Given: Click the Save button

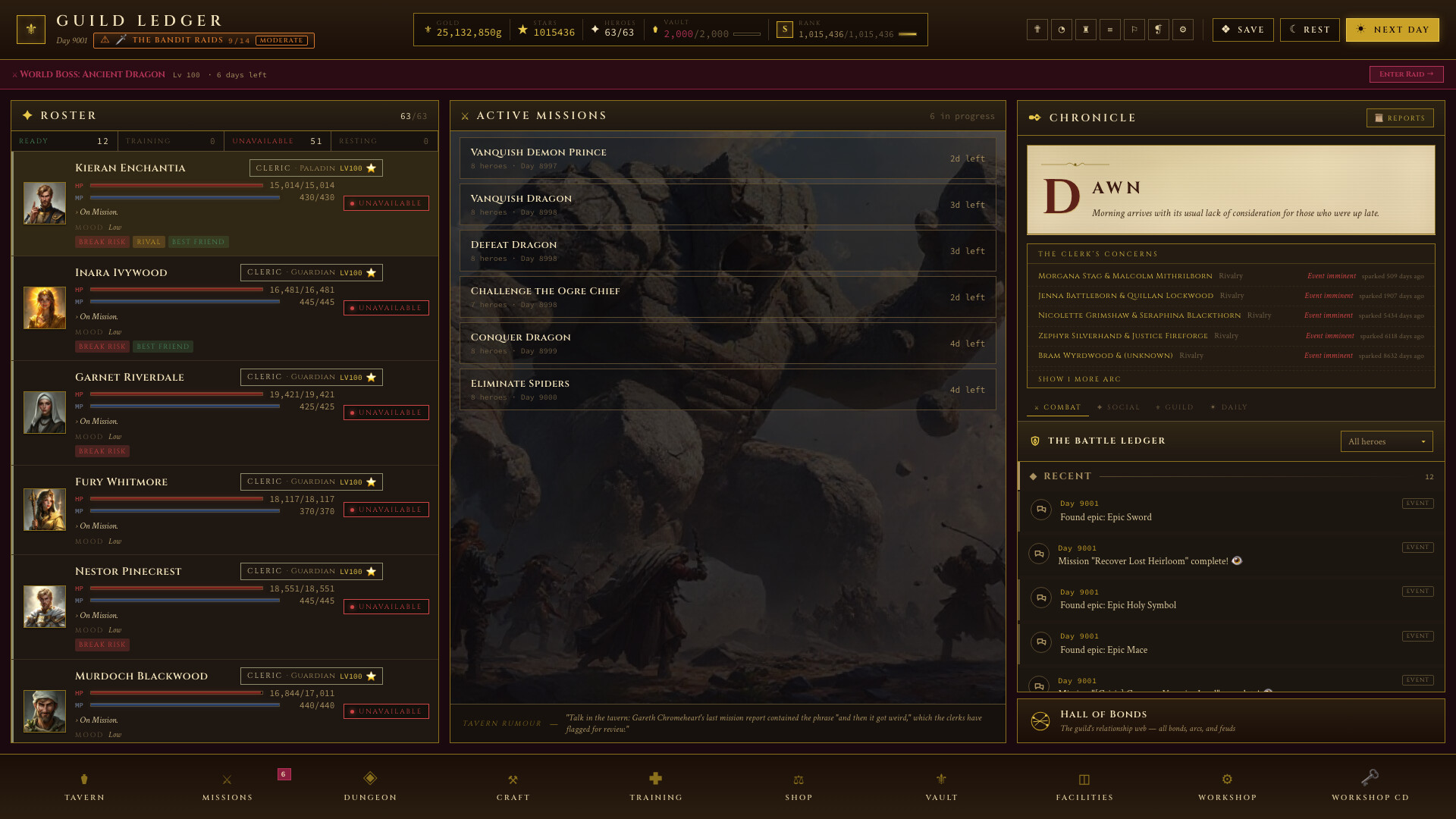Looking at the screenshot, I should 1243,30.
